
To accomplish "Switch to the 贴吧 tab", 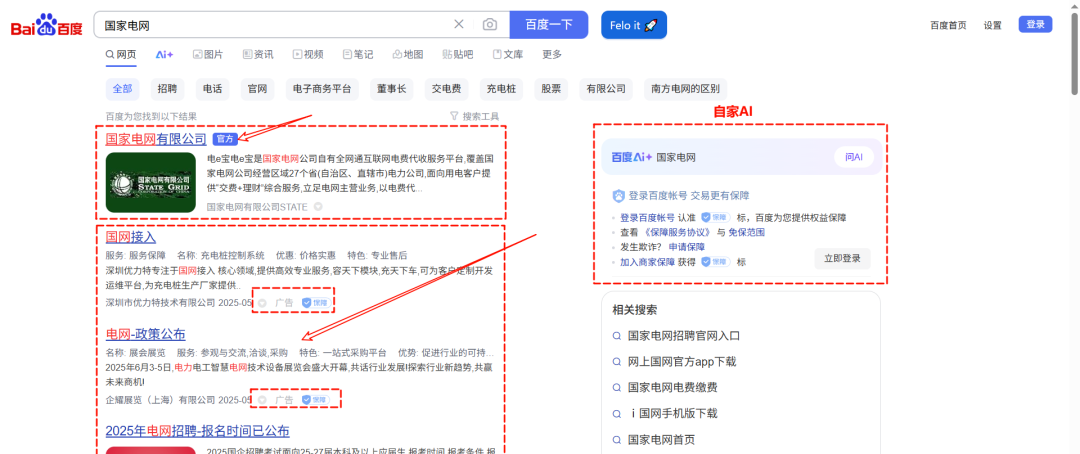I will (458, 54).
